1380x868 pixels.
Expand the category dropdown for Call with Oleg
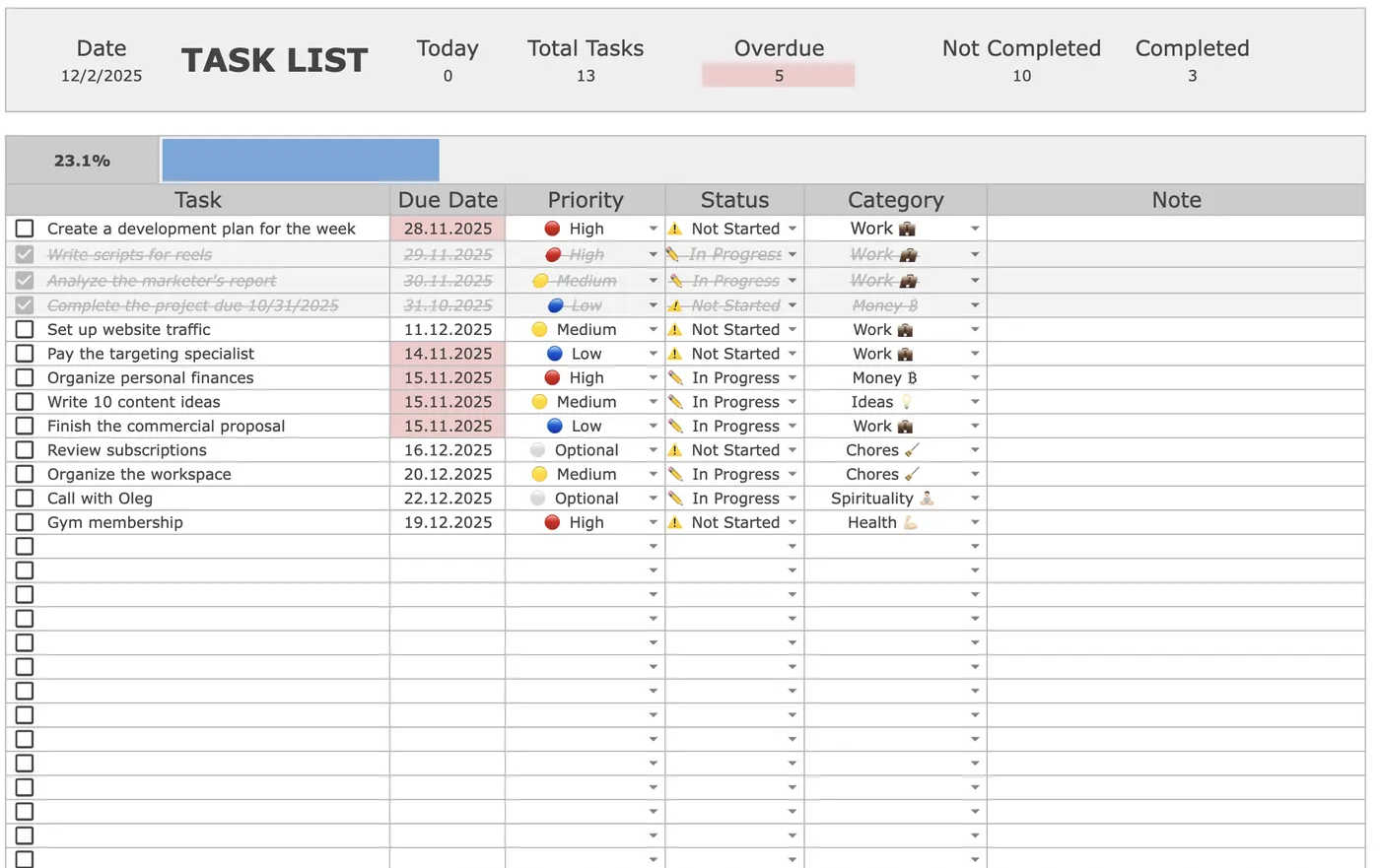[975, 499]
